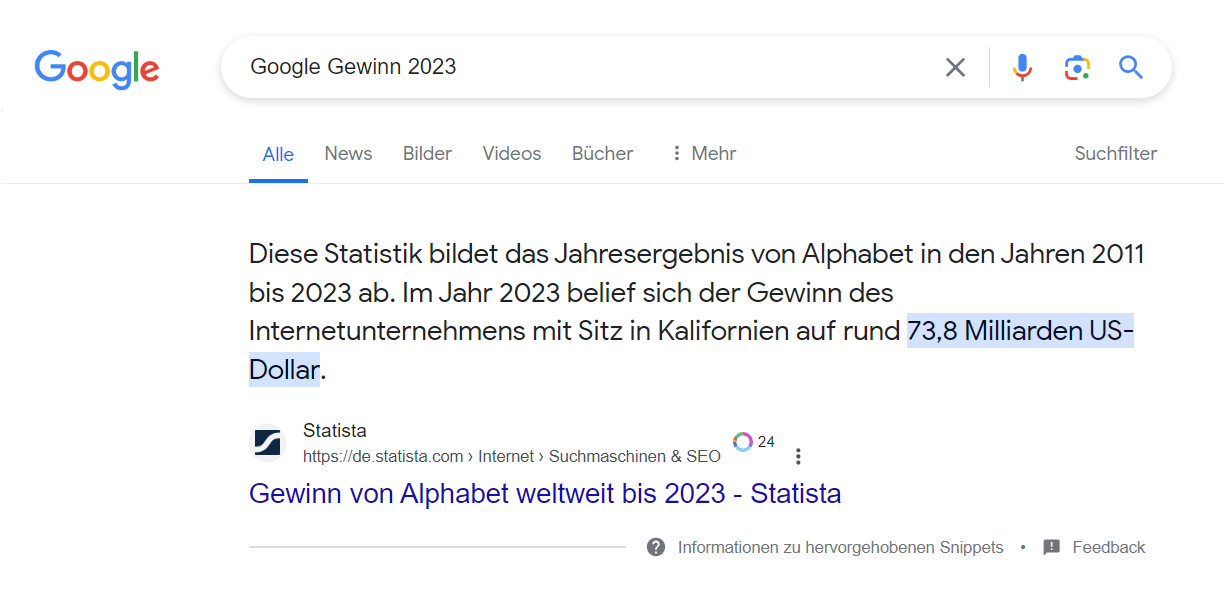
Task: Click the Google logo
Action: coord(97,68)
